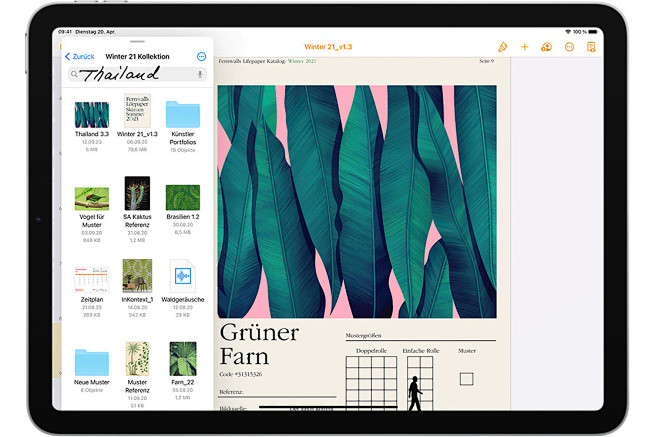The height and width of the screenshot is (437, 658).
Task: Select the Grüner Farn heading text
Action: click(x=258, y=343)
